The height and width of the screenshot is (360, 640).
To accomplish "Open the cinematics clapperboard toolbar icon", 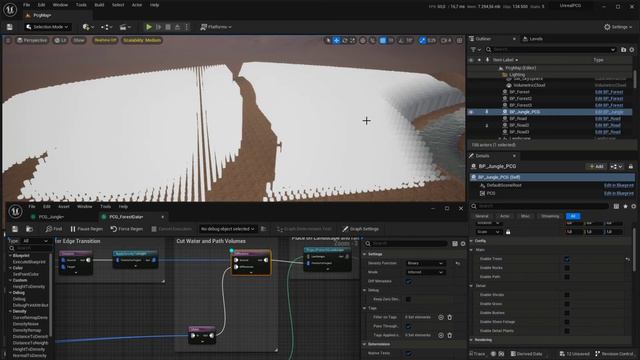I will [125, 27].
